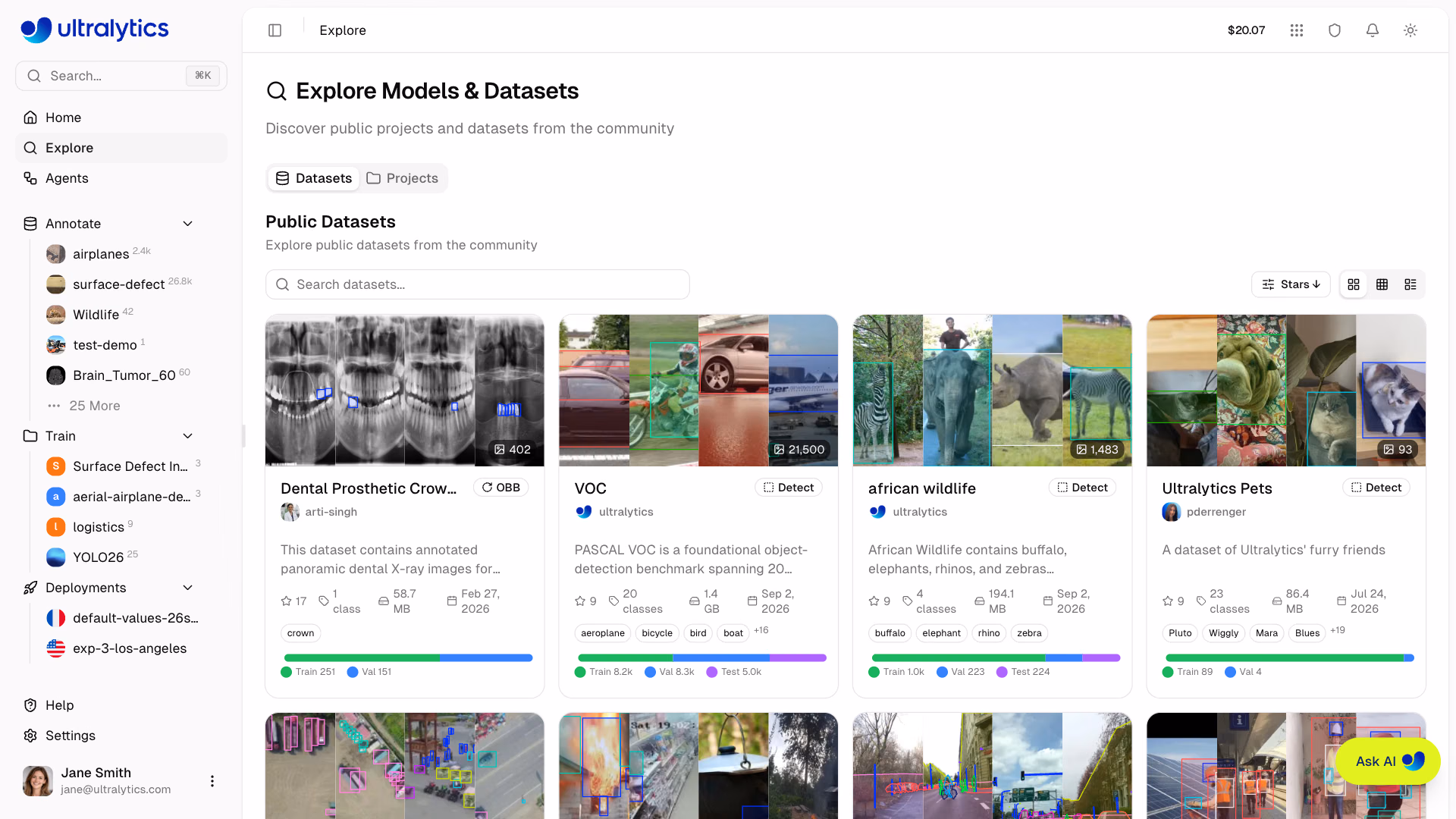Click the star icon on Dental Prosthetic card
Image resolution: width=1456 pixels, height=819 pixels.
(286, 601)
